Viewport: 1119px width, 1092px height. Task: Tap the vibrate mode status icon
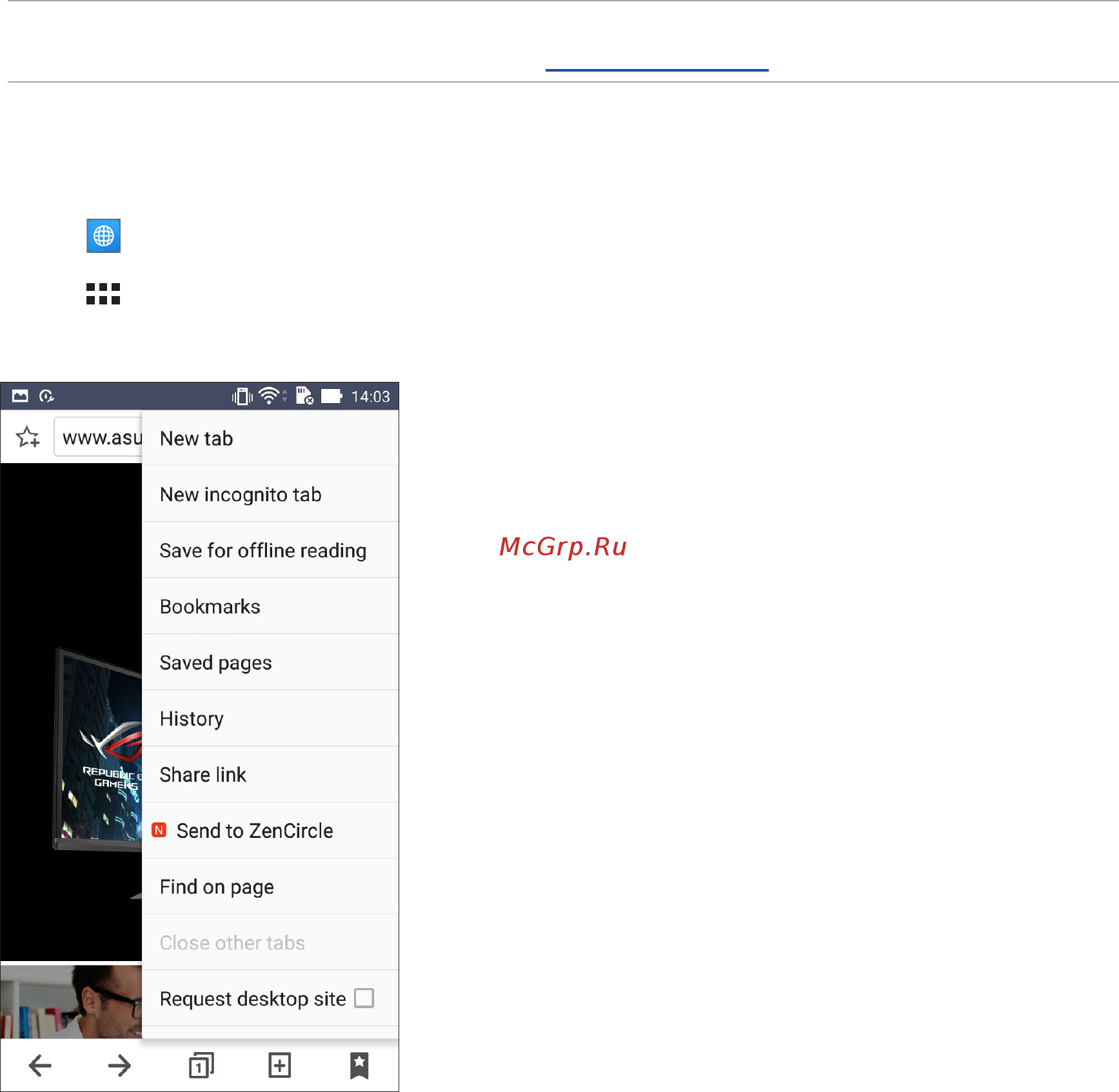click(243, 396)
